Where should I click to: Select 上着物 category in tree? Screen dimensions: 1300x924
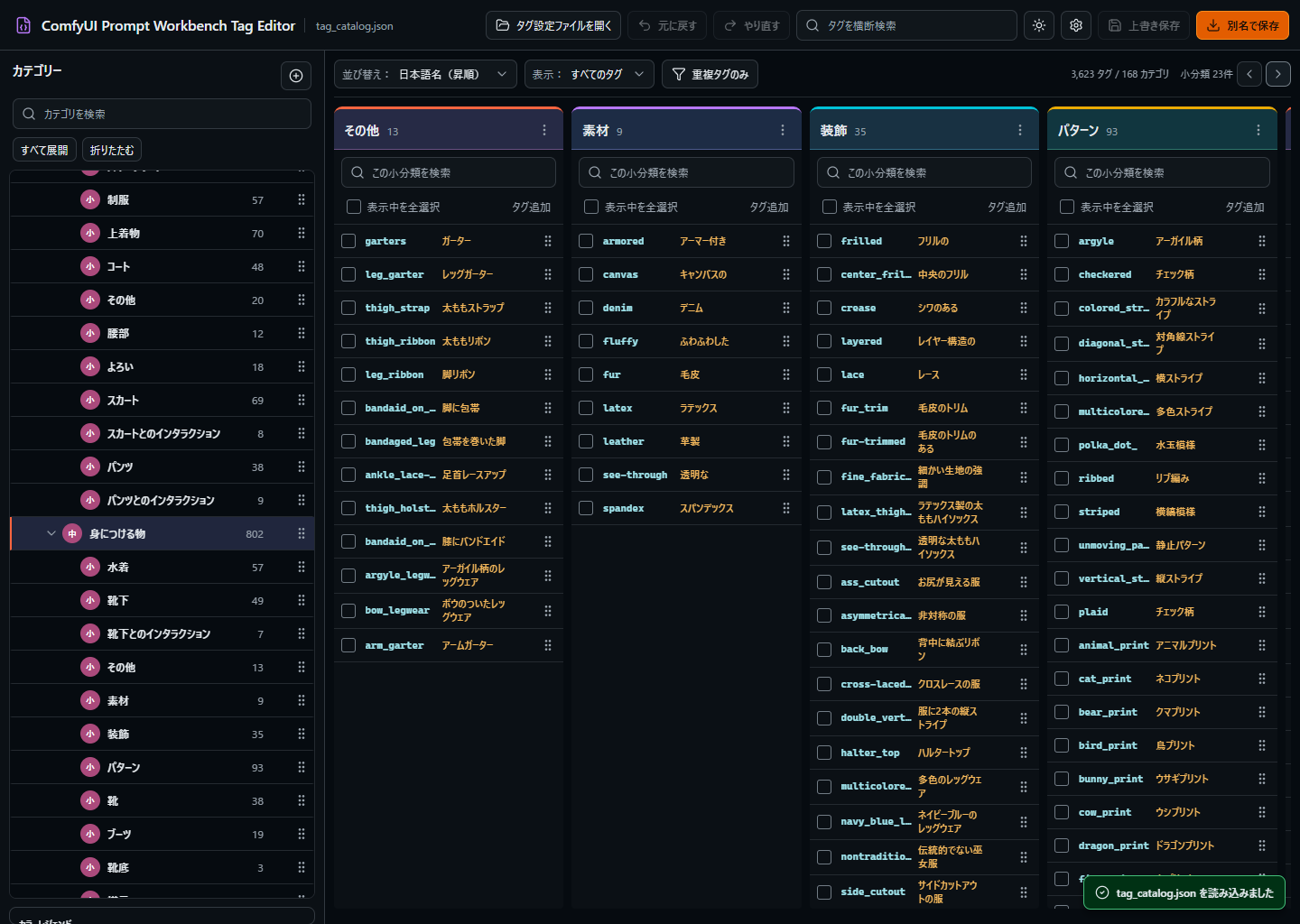(x=162, y=233)
